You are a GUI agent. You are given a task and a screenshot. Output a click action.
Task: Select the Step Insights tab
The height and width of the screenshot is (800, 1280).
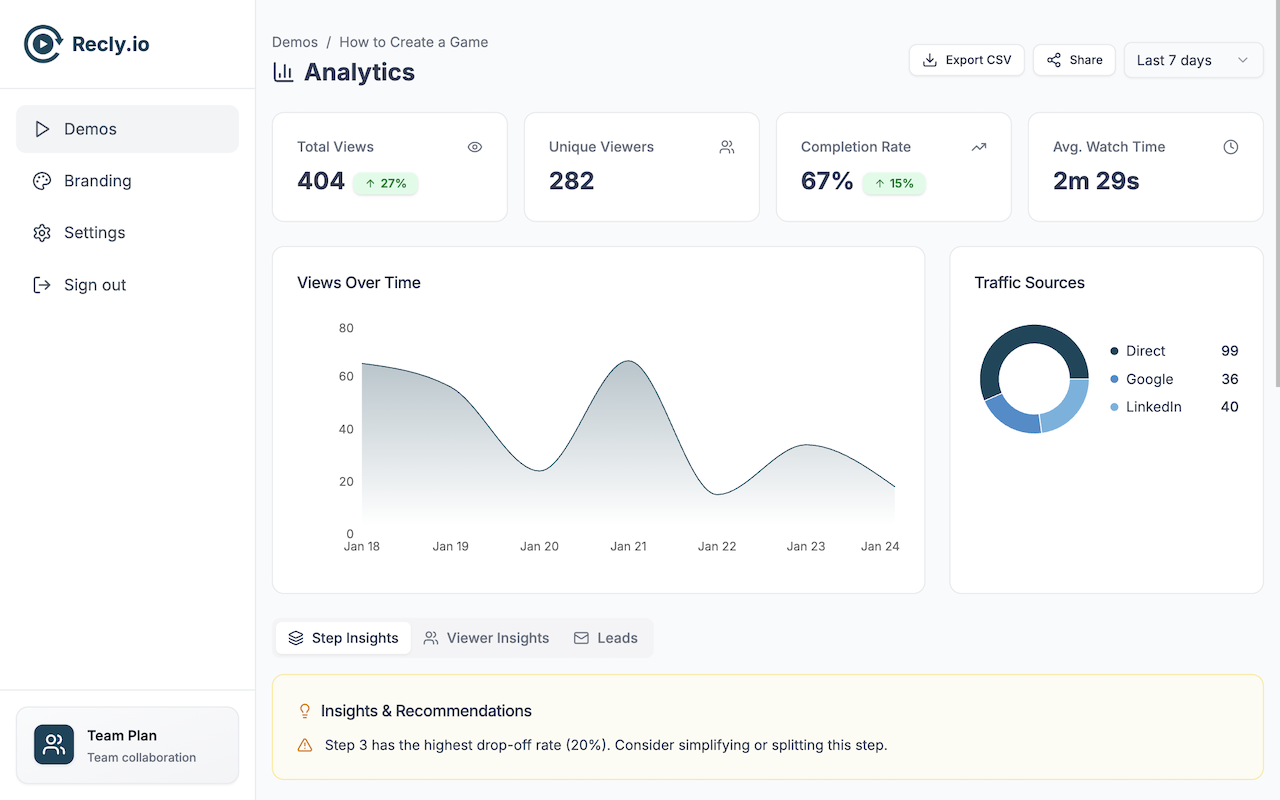point(343,638)
